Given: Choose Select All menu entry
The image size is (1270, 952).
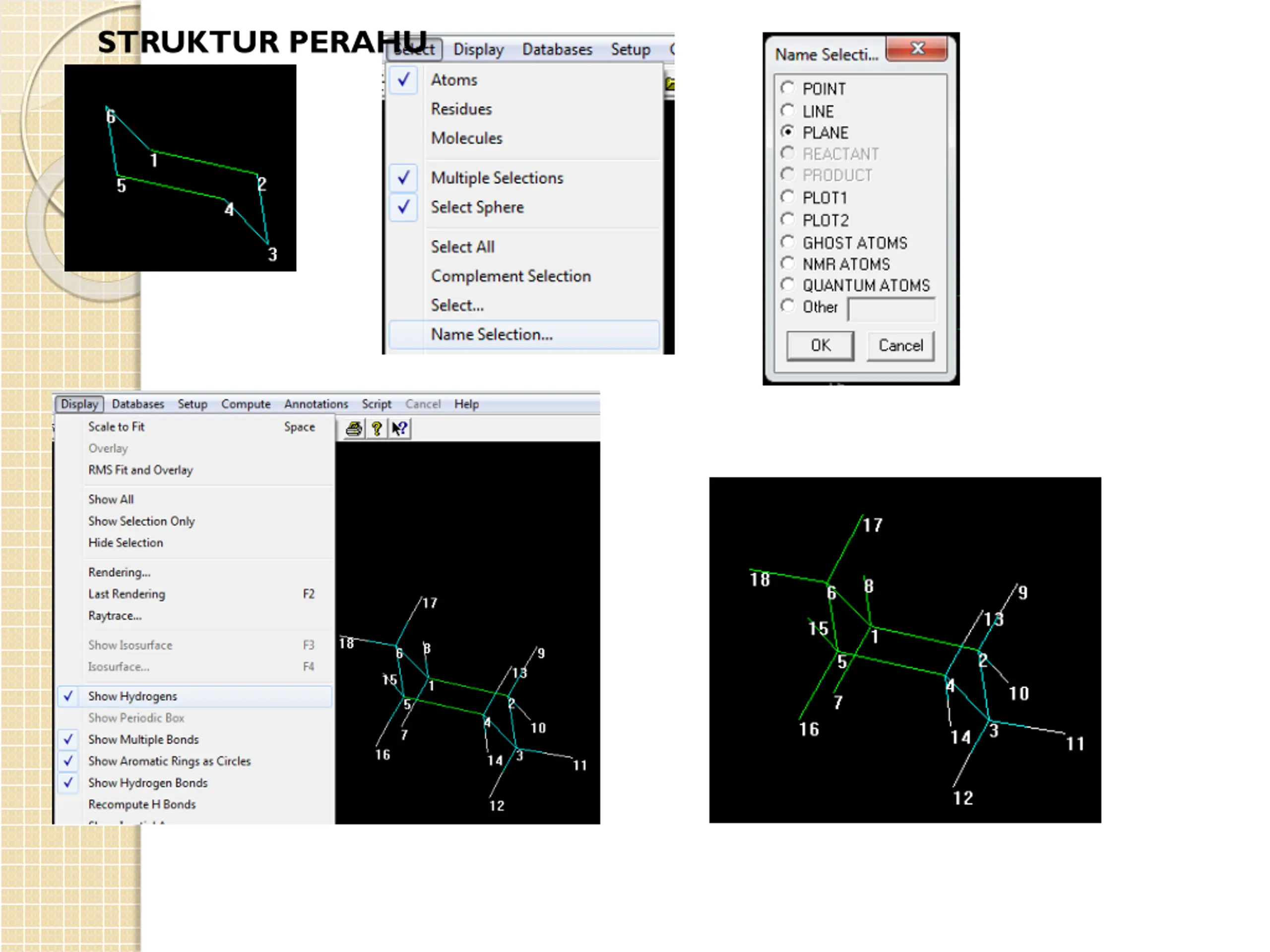Looking at the screenshot, I should (x=524, y=247).
